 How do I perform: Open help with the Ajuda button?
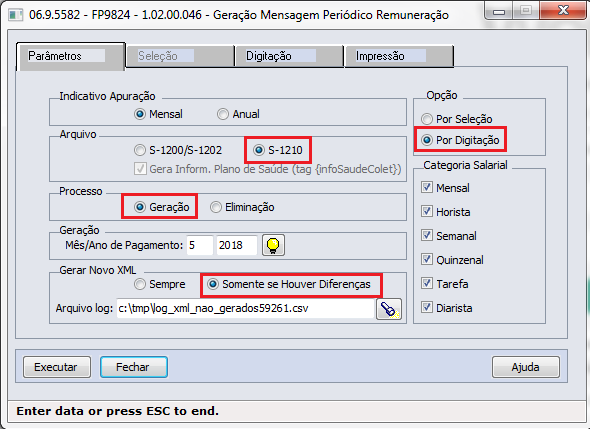pos(526,367)
